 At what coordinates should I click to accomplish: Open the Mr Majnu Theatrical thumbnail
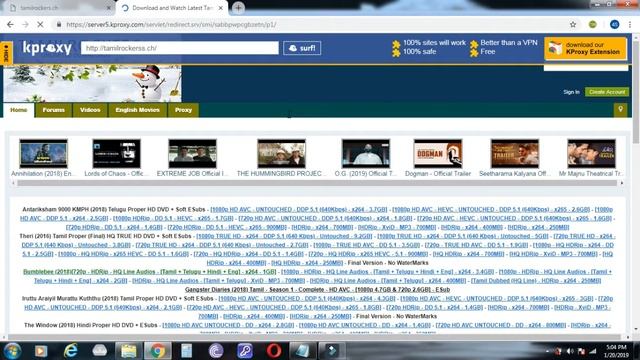[x=591, y=153]
